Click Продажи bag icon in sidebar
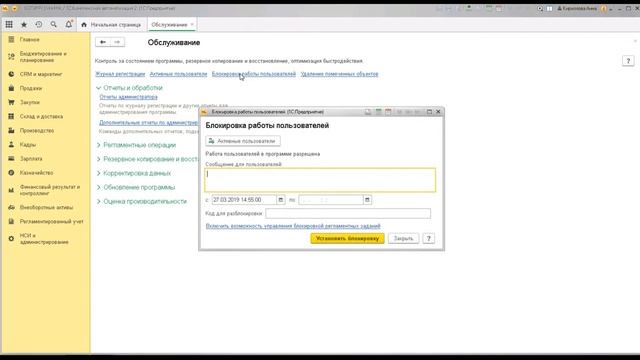 (11, 88)
